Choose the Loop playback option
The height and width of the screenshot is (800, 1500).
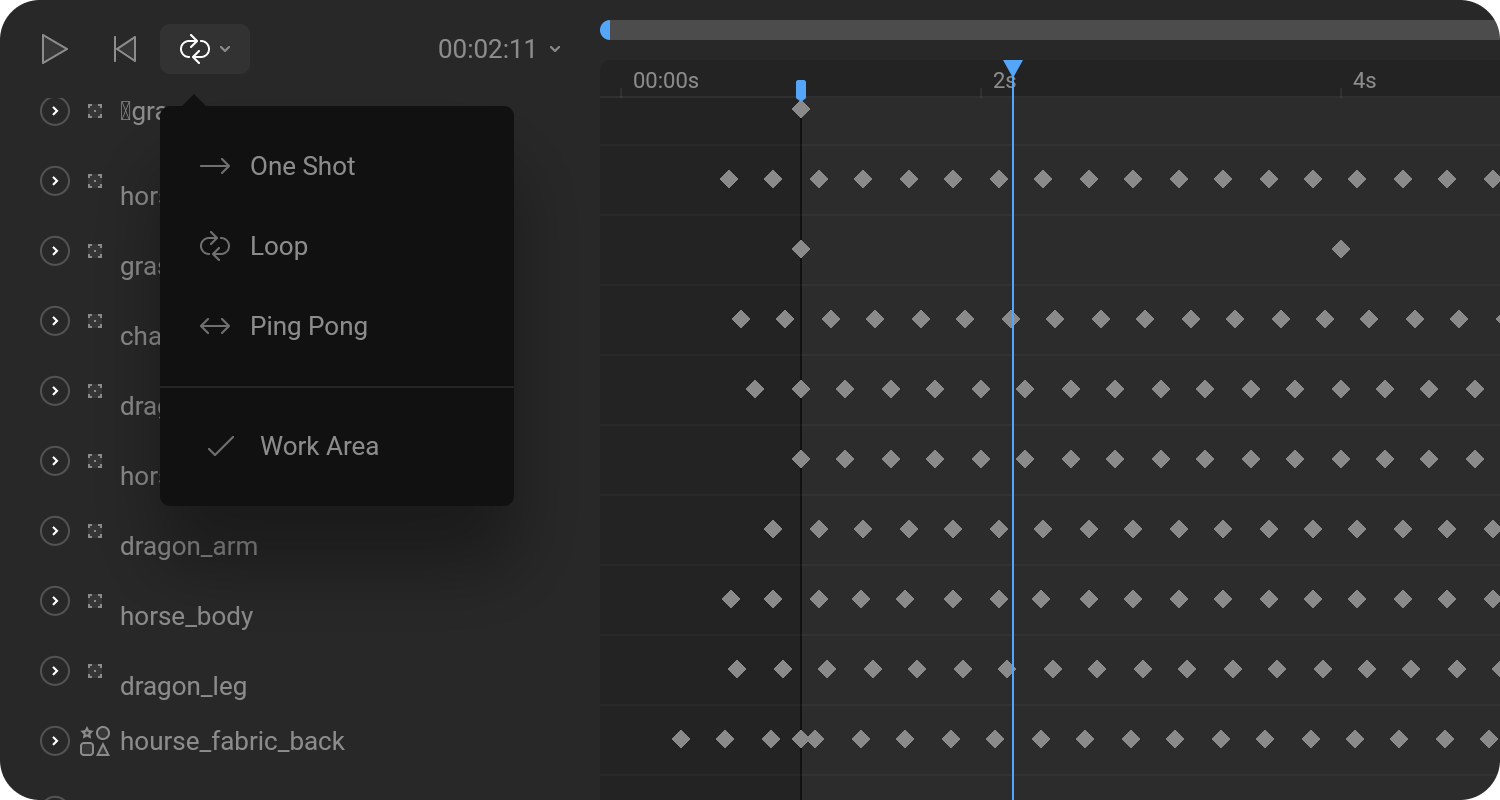pos(278,246)
